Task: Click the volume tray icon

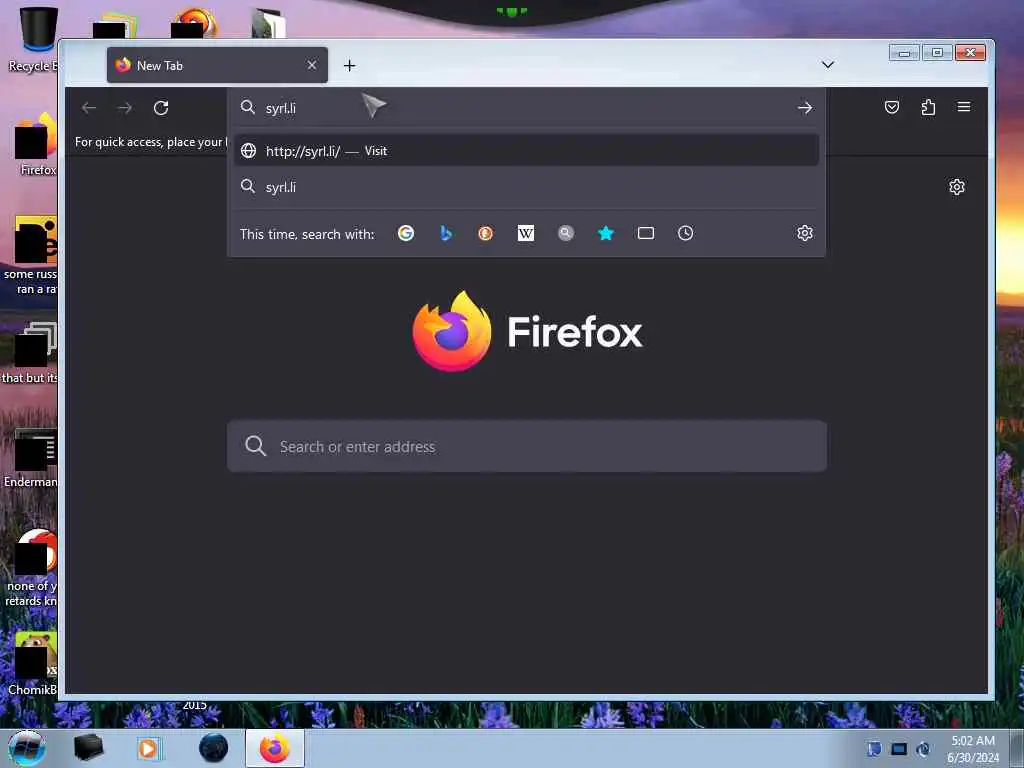Action: coord(923,749)
